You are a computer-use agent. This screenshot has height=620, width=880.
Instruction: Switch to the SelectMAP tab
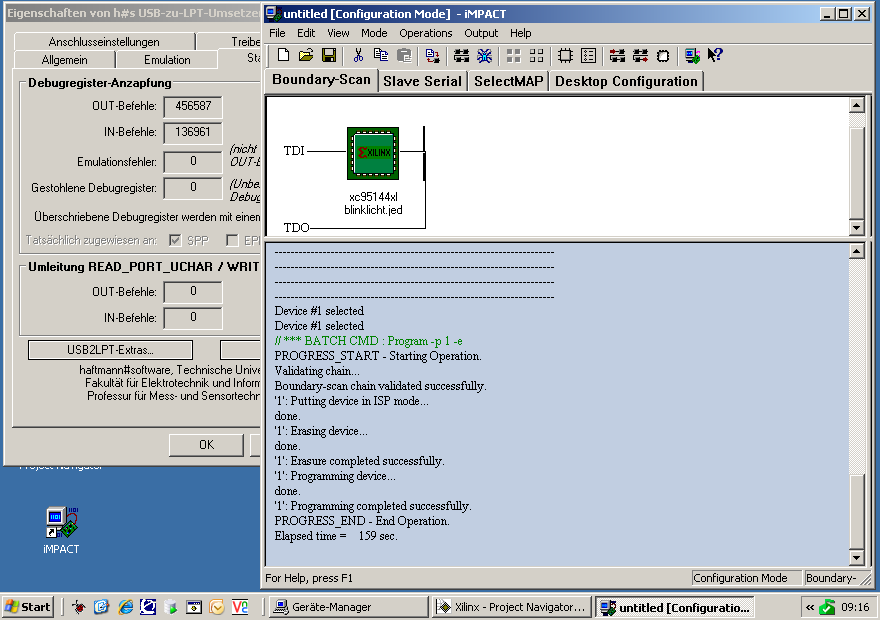coord(508,81)
